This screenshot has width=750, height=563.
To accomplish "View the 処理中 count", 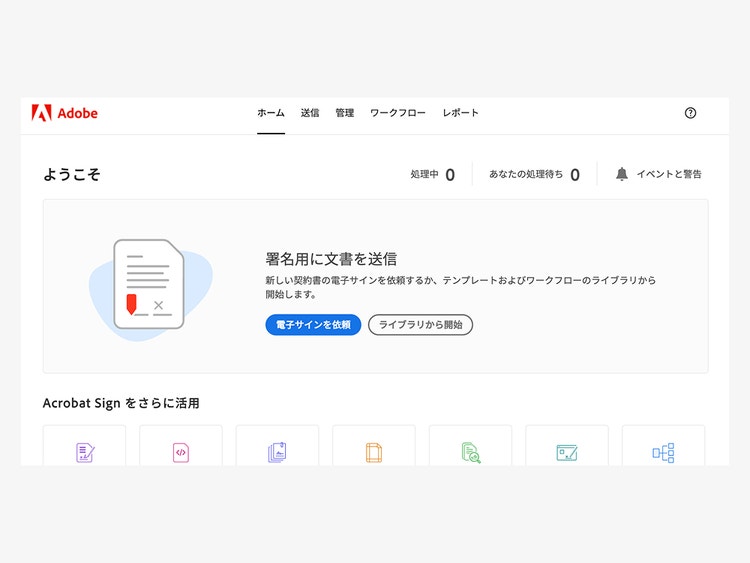I will [x=432, y=175].
